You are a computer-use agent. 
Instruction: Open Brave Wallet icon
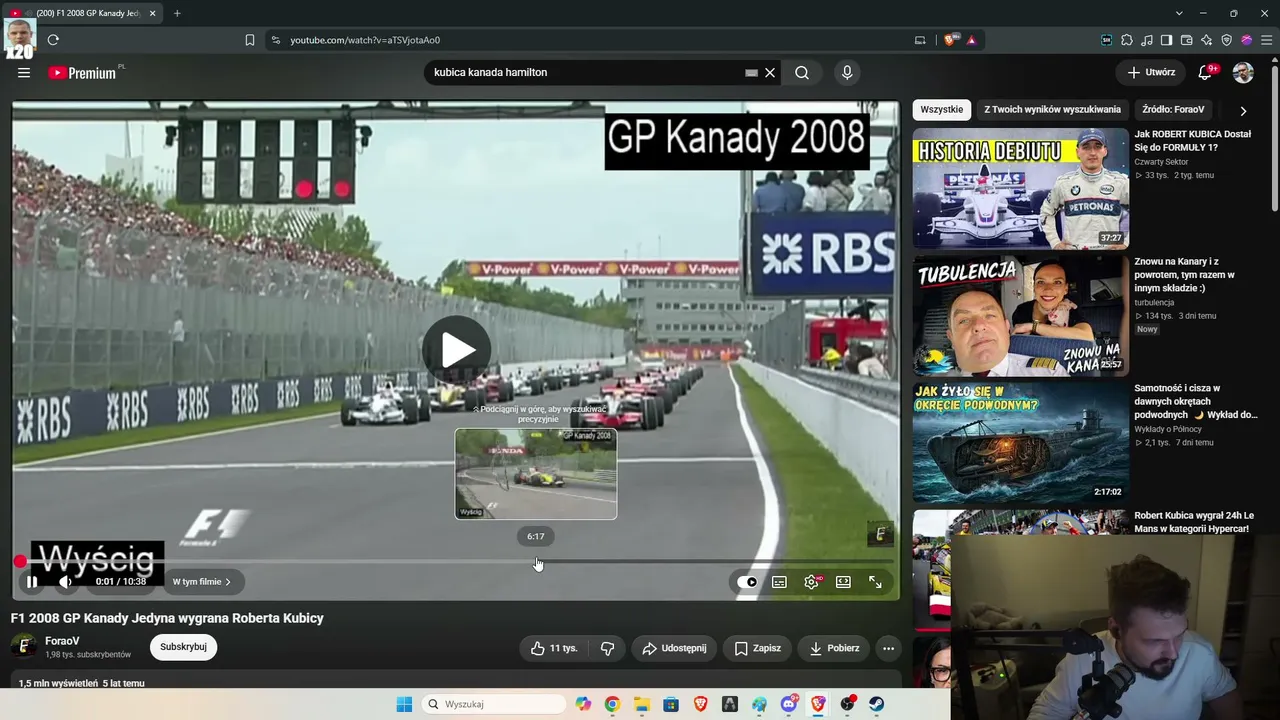[1187, 40]
